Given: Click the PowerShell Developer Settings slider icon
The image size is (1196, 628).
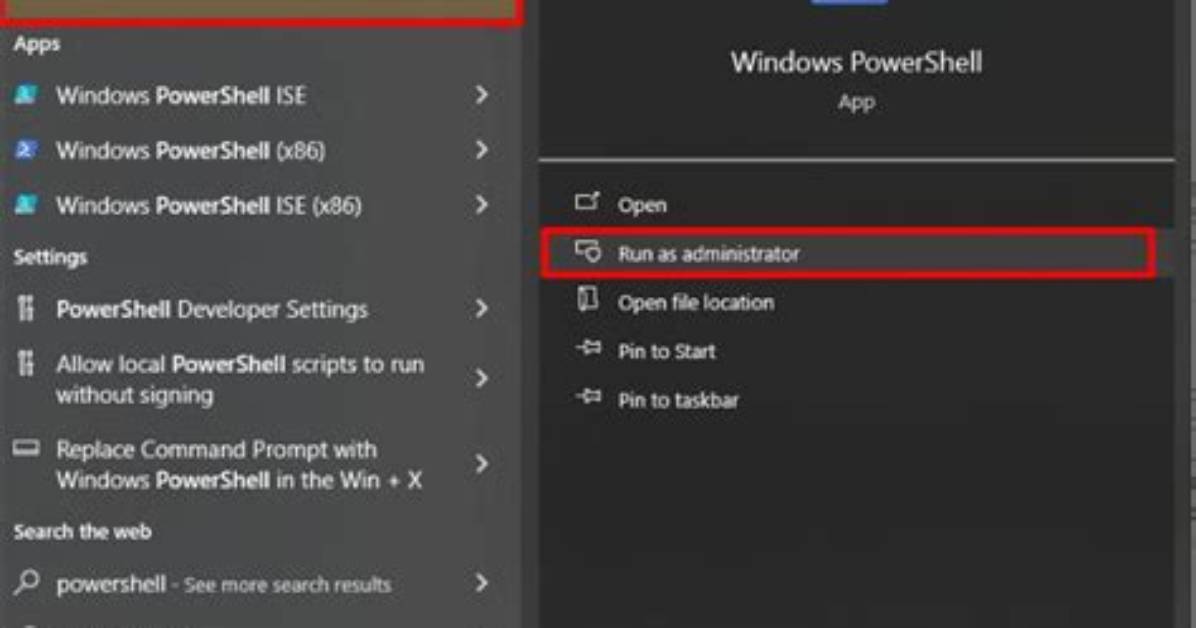Looking at the screenshot, I should [x=25, y=308].
